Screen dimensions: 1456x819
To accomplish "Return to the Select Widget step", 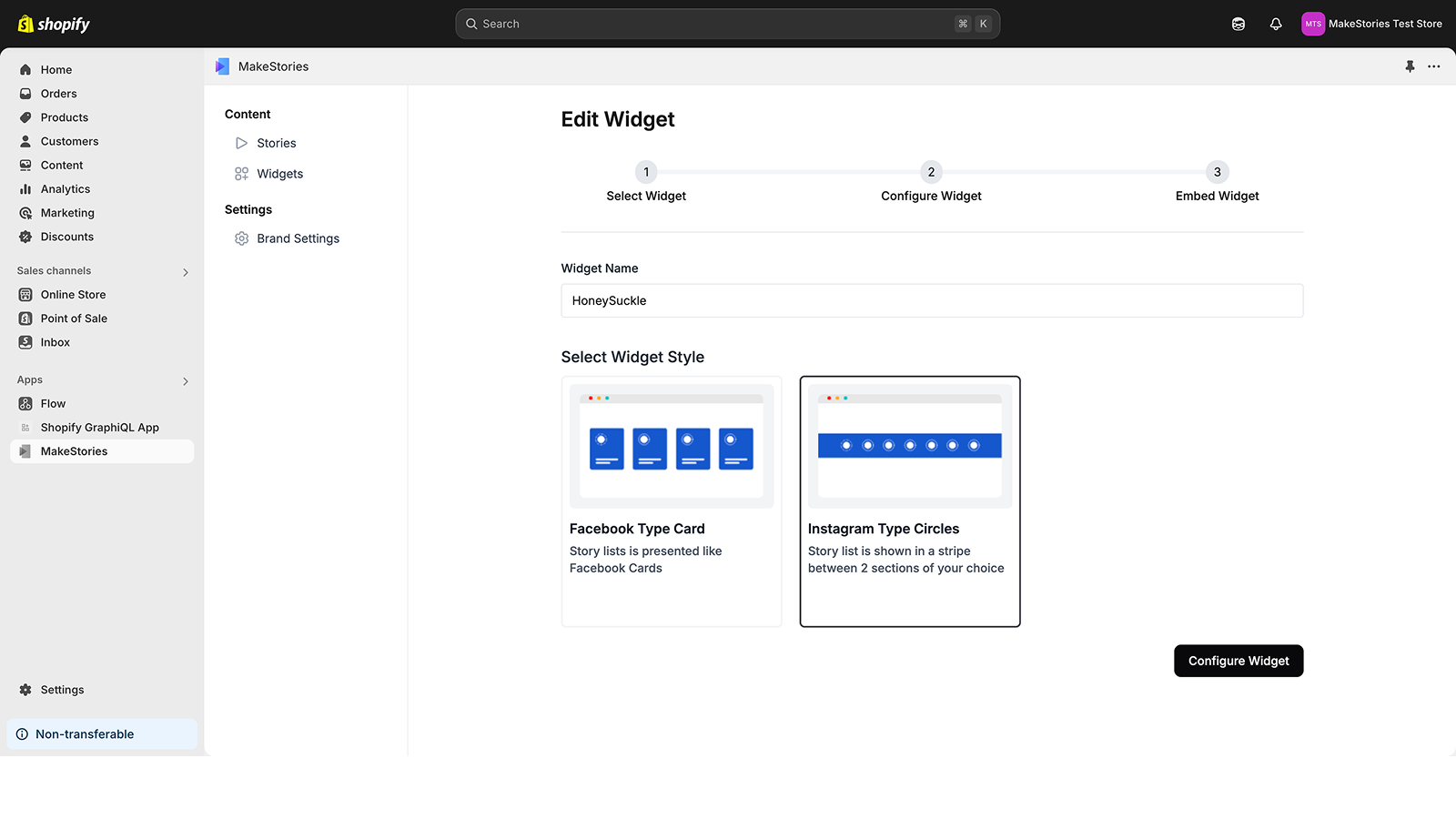I will pos(646,172).
